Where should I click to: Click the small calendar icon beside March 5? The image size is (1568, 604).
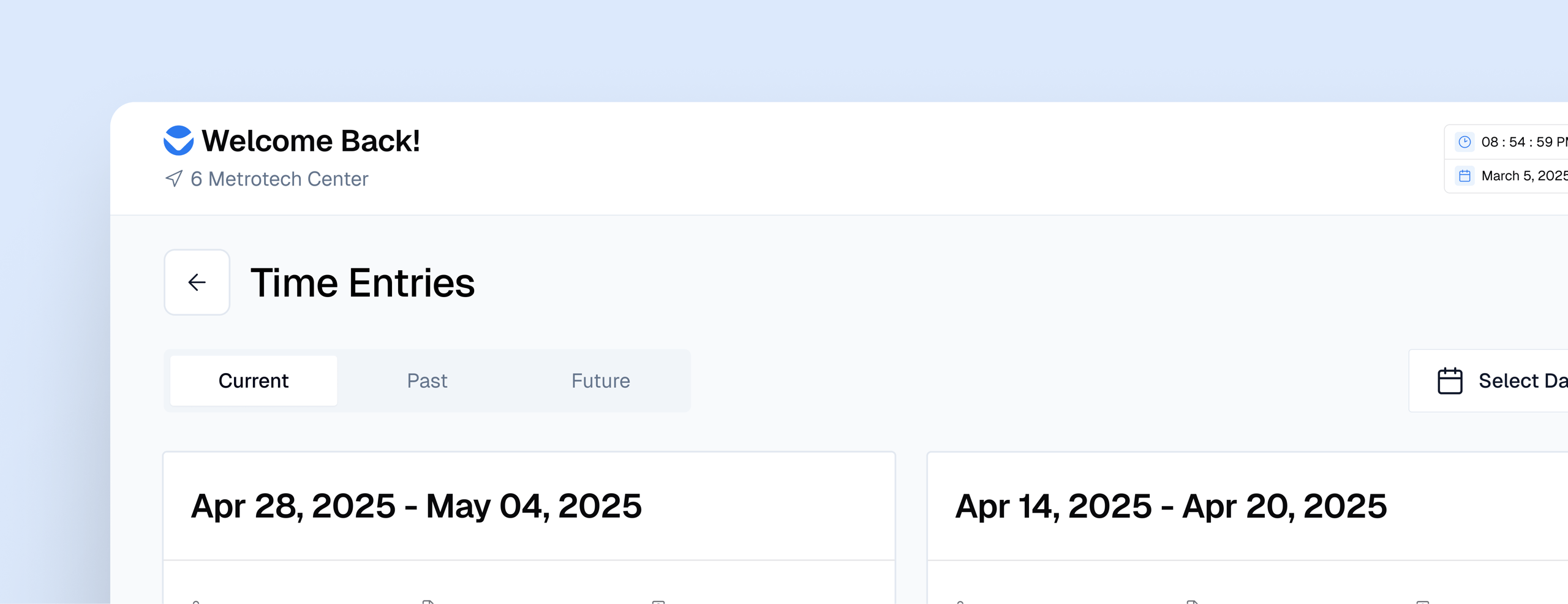(x=1464, y=176)
